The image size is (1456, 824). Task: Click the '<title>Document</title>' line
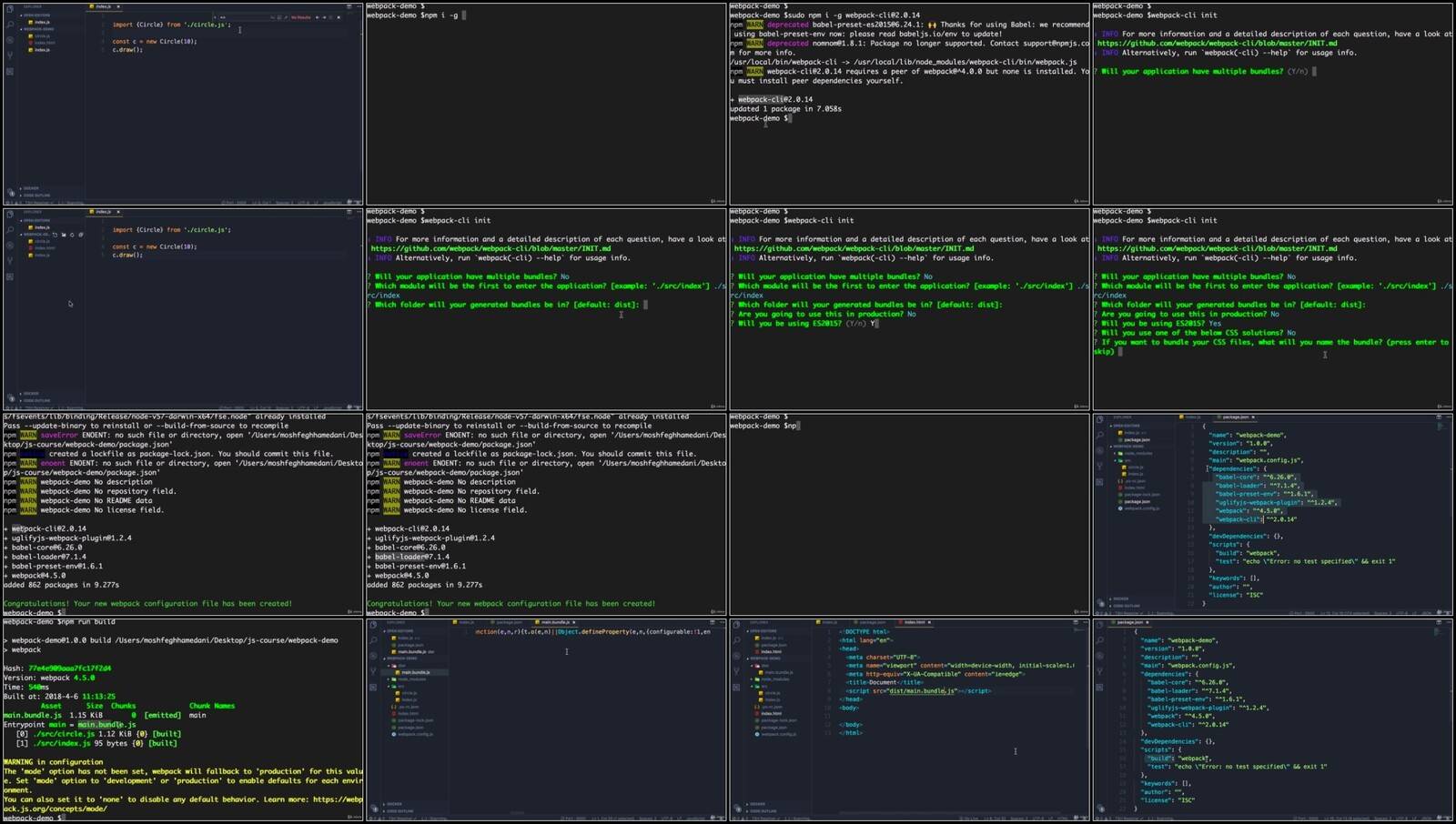click(885, 682)
